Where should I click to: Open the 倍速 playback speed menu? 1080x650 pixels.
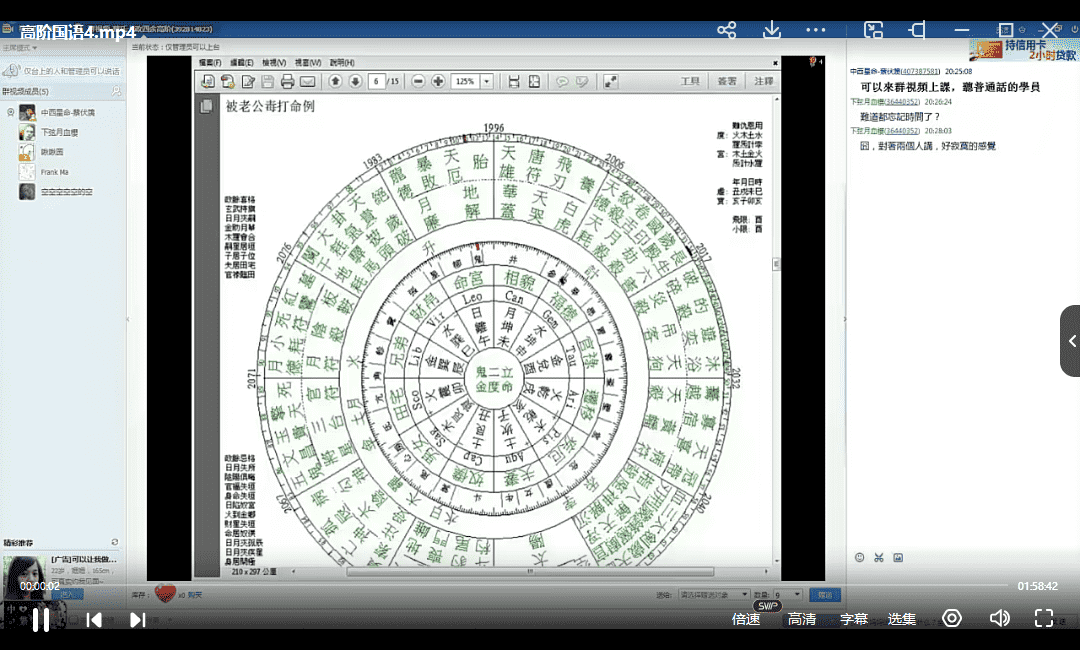[745, 619]
